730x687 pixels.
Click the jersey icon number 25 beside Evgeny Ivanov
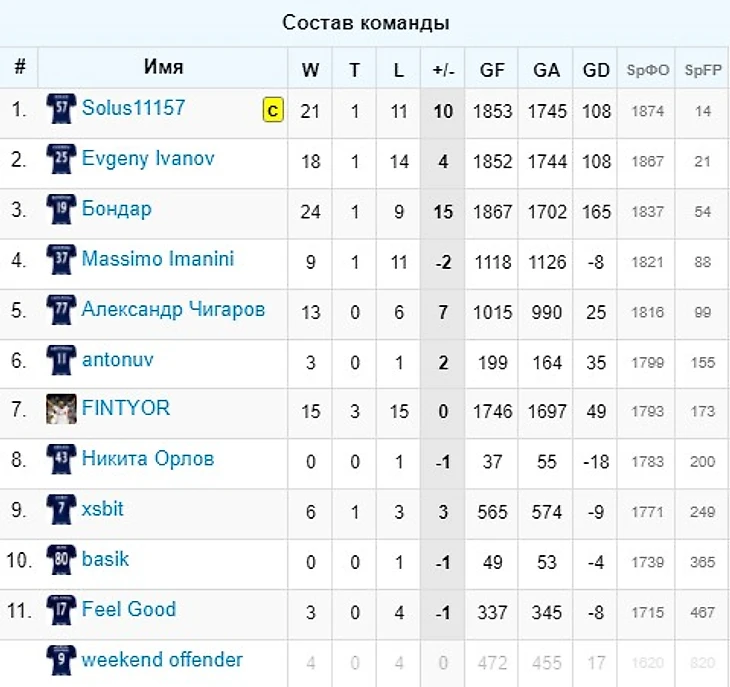click(61, 160)
